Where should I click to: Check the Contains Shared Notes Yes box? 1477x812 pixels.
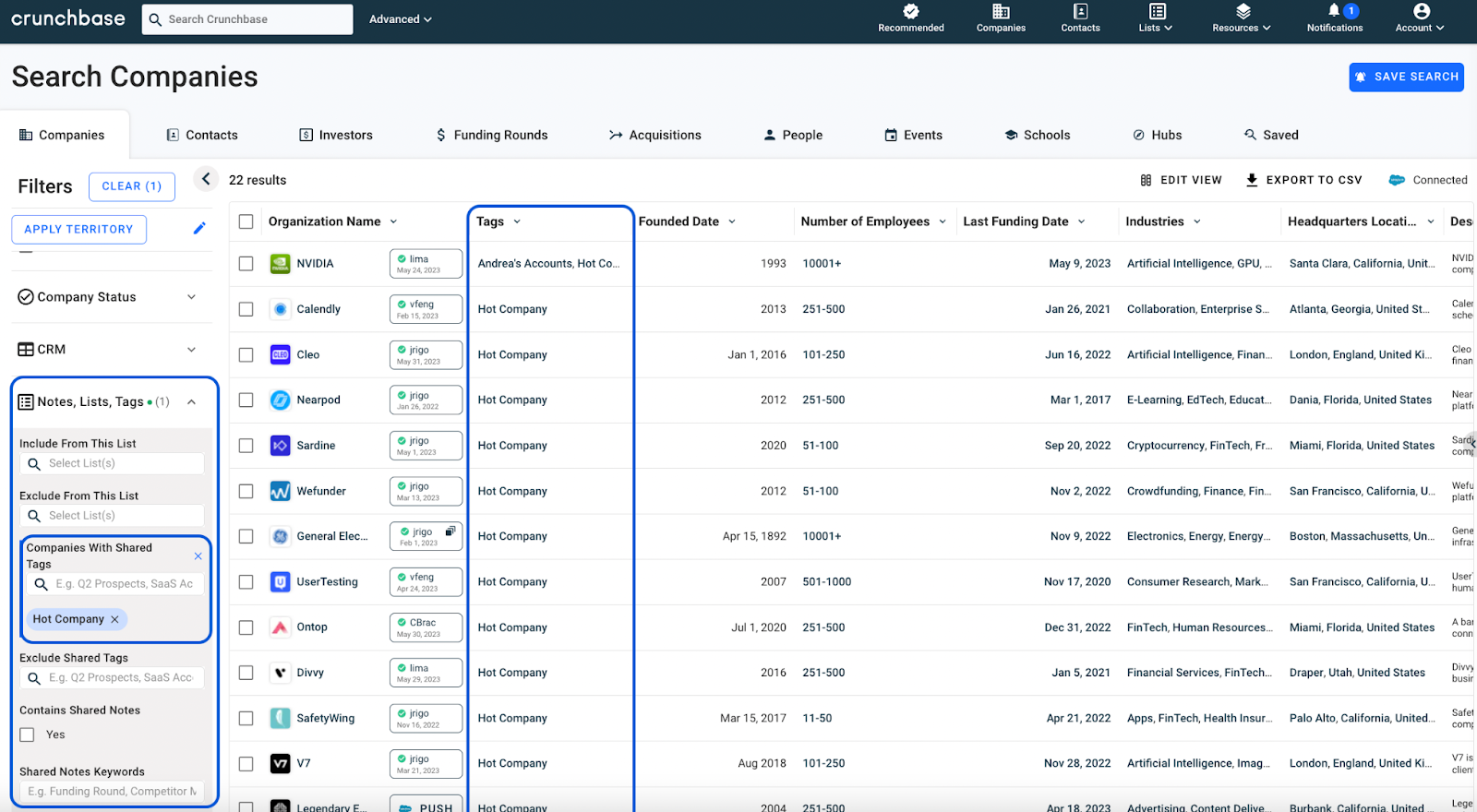click(28, 734)
